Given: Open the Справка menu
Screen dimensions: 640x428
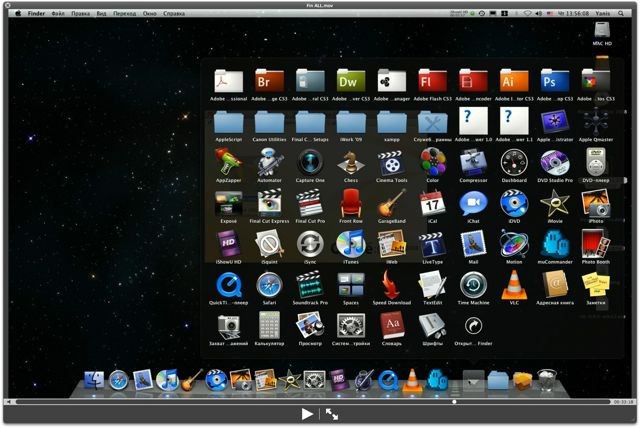Looking at the screenshot, I should (x=174, y=13).
